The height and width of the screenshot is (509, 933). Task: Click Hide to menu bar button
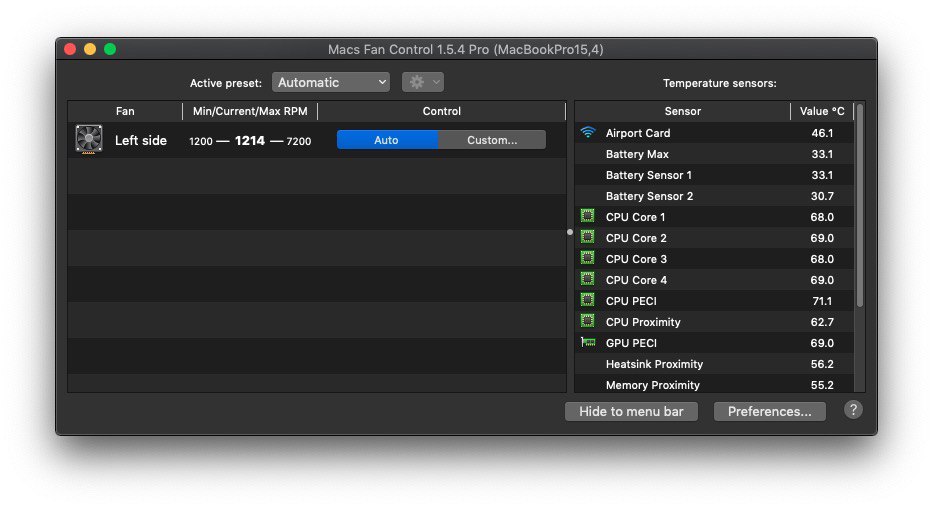(631, 411)
